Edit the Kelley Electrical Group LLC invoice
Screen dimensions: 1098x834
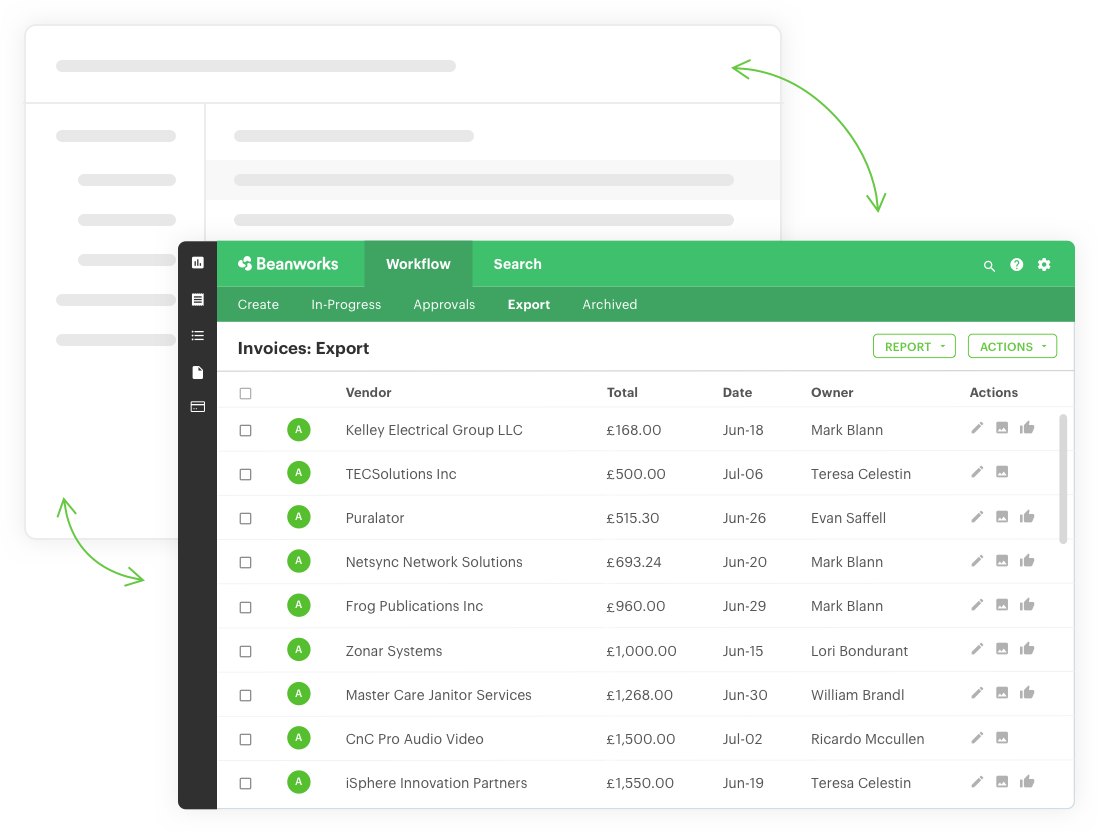977,428
